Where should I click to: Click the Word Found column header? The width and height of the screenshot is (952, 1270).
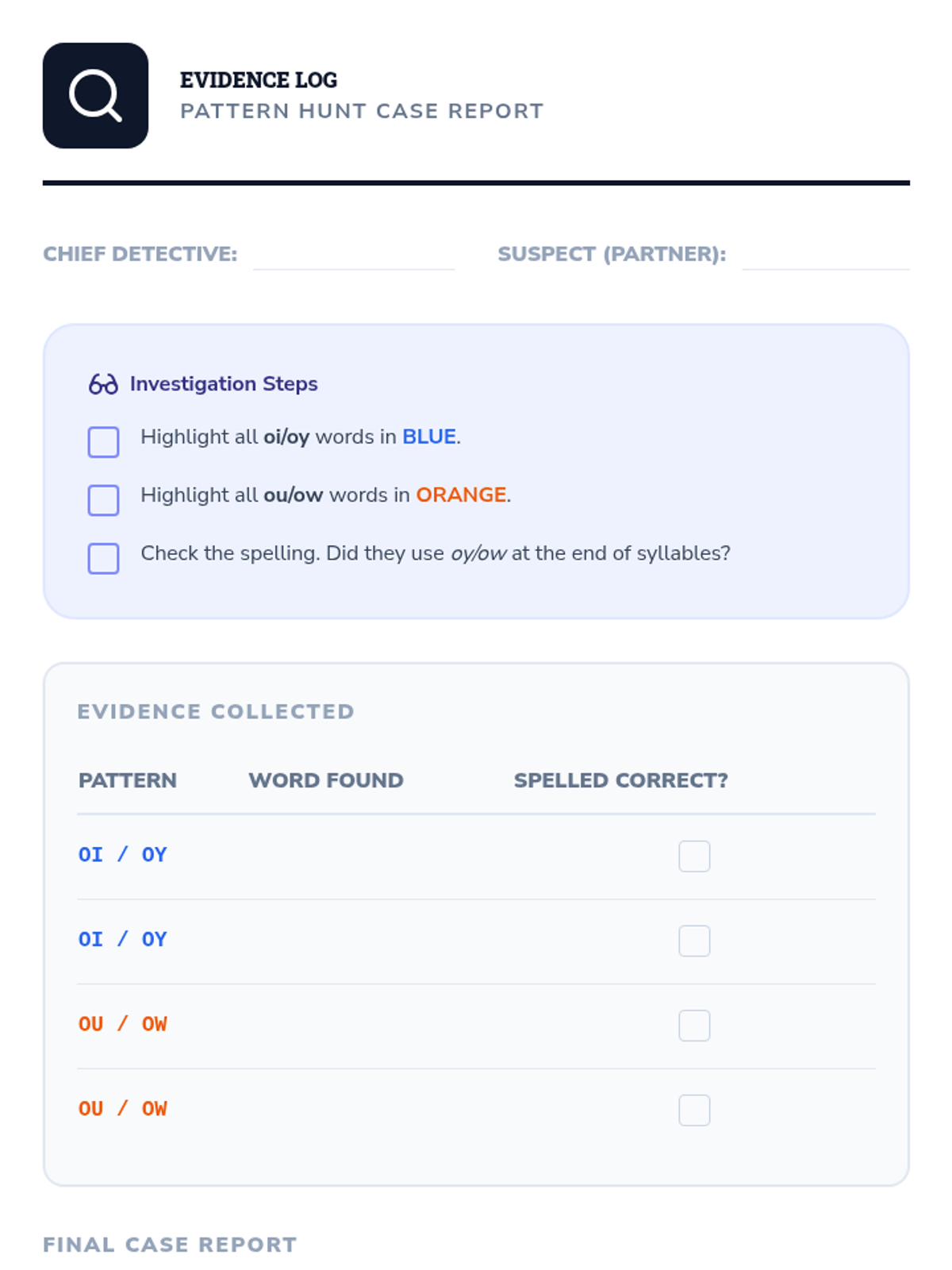pos(326,781)
